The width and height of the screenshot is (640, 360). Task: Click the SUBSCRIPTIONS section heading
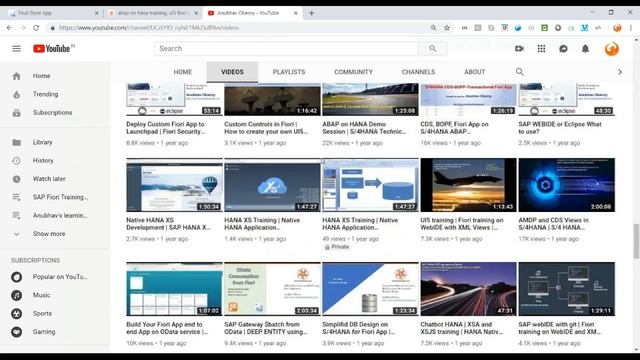click(x=35, y=260)
